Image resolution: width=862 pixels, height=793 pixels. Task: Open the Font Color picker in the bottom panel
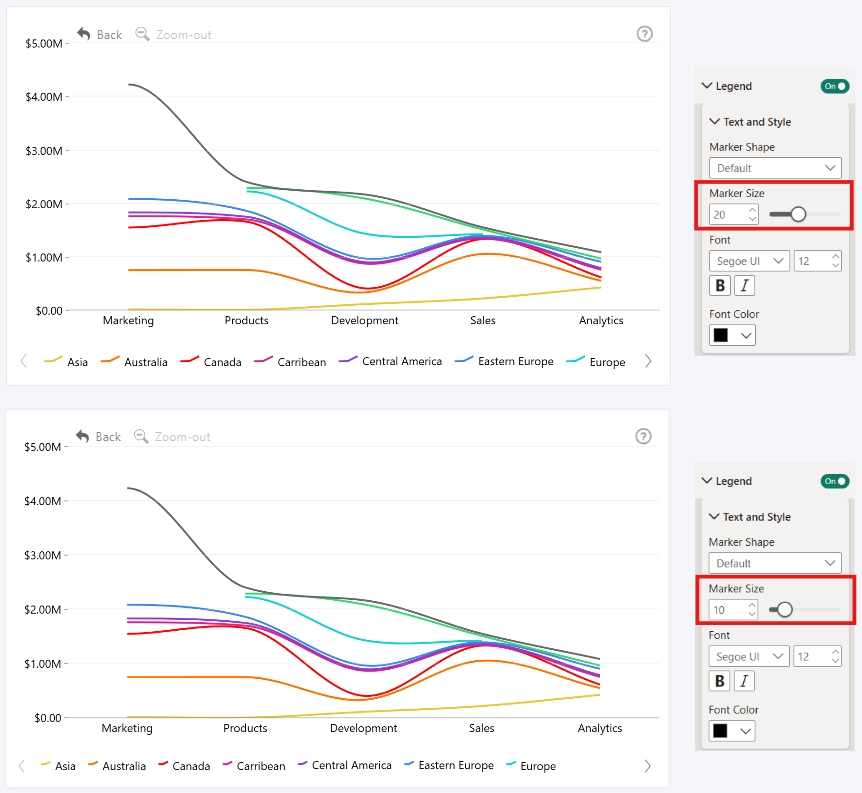click(x=732, y=730)
